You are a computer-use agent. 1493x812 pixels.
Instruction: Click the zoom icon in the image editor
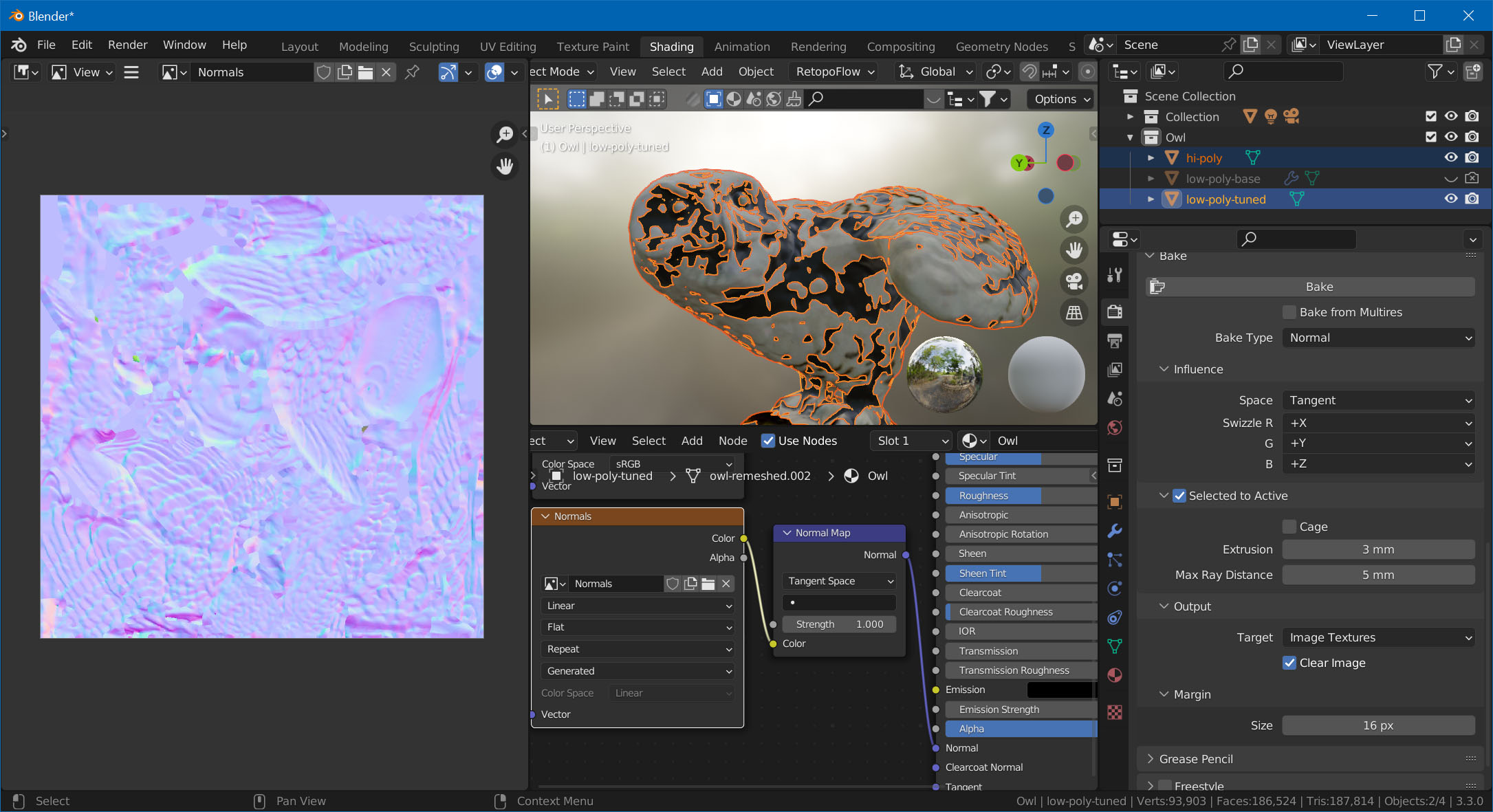505,134
